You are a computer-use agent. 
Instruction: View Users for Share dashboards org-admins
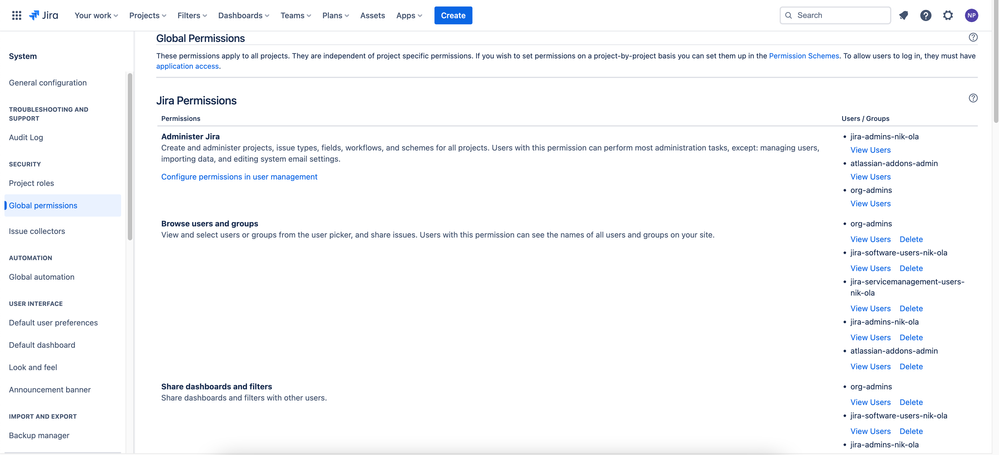tap(870, 402)
